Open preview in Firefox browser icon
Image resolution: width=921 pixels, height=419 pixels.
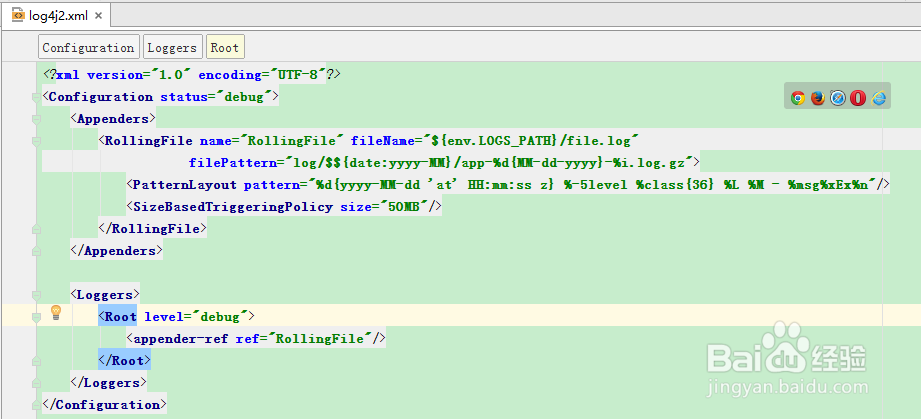point(818,98)
